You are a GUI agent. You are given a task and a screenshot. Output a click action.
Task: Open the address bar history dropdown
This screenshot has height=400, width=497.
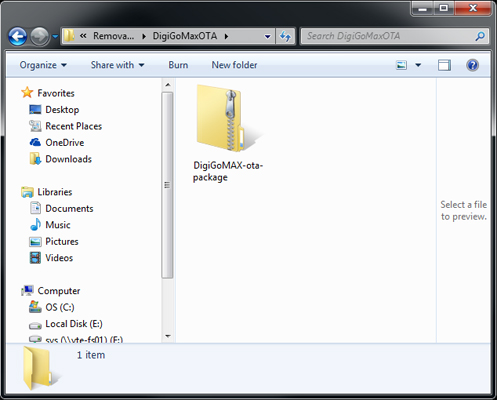[x=267, y=36]
